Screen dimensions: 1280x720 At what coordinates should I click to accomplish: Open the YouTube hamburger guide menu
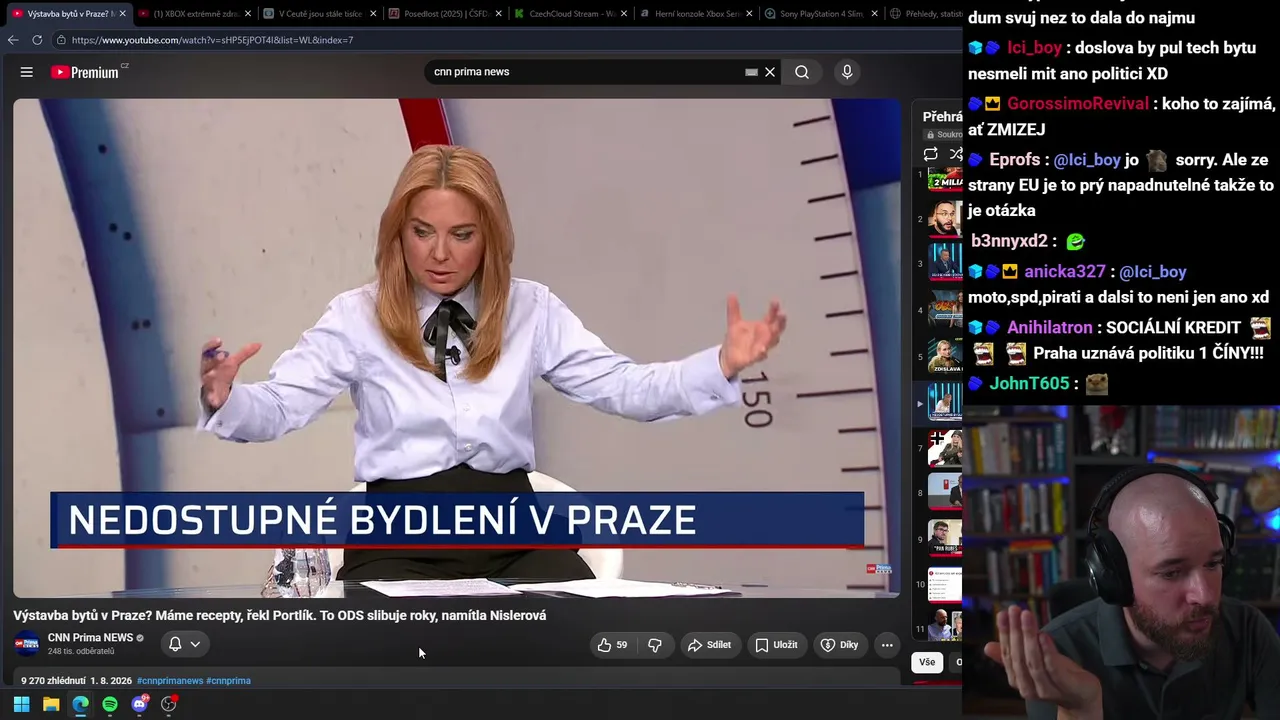27,72
